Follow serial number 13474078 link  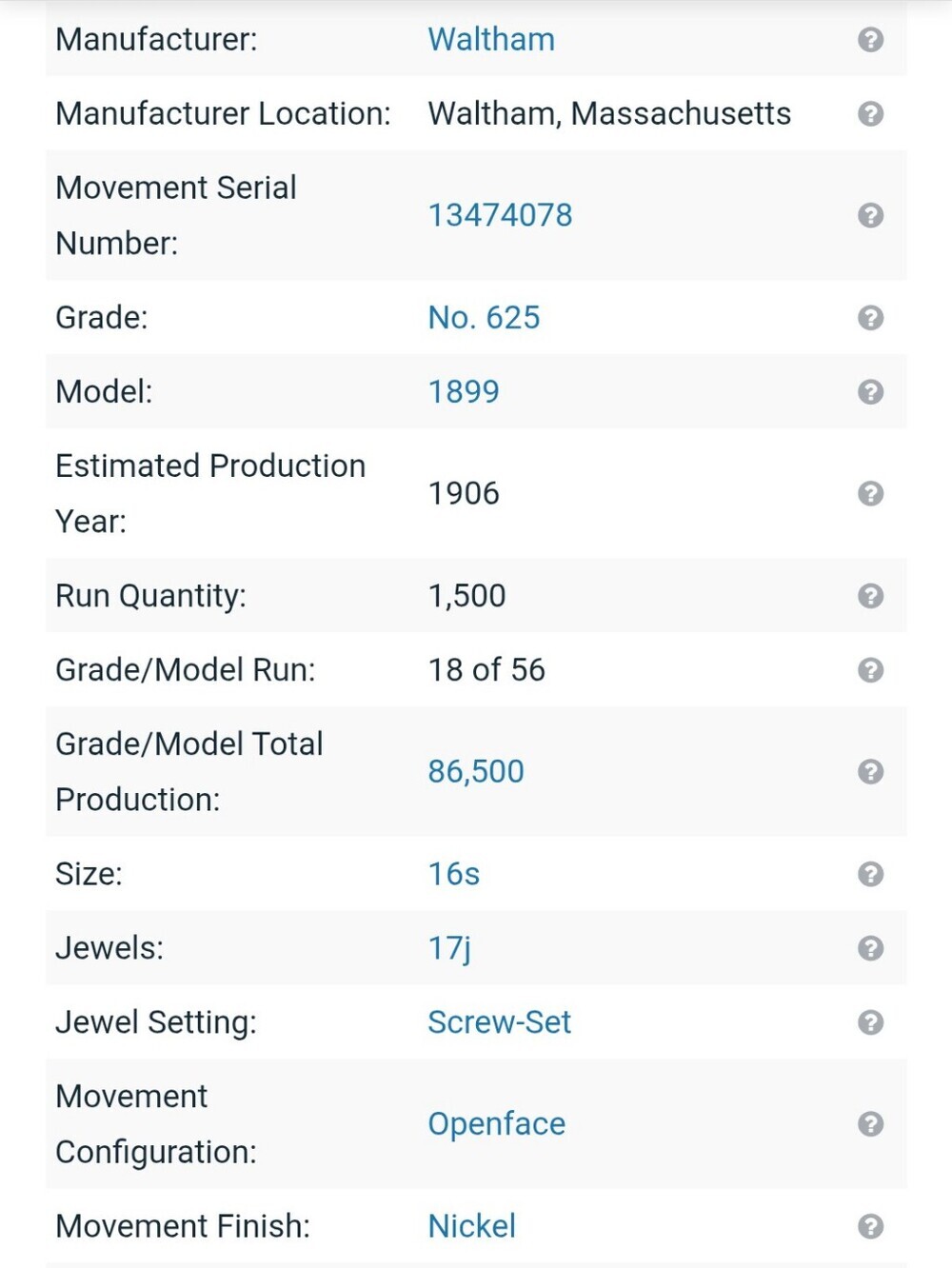[500, 215]
